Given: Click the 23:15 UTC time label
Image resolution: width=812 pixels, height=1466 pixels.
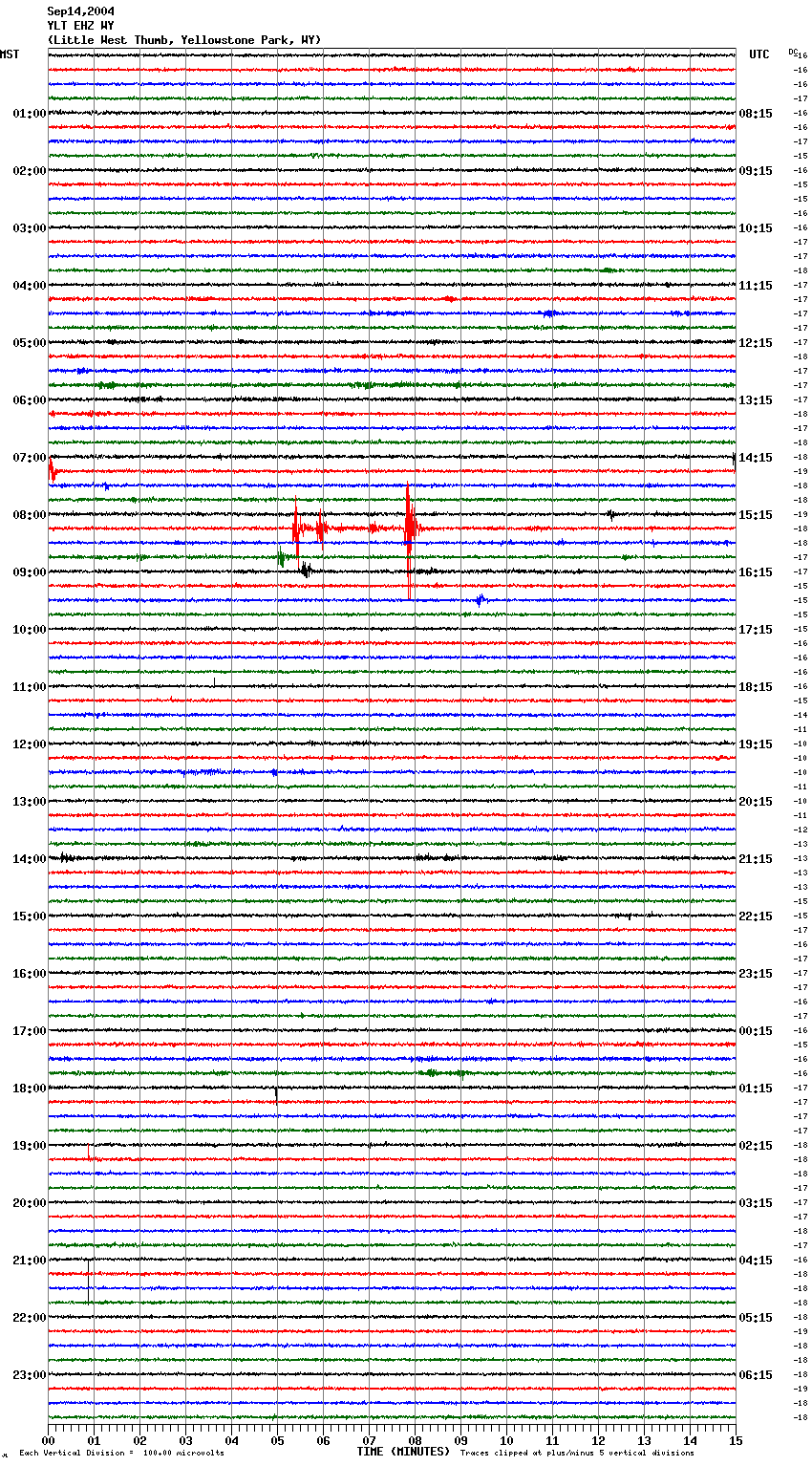Looking at the screenshot, I should [756, 974].
